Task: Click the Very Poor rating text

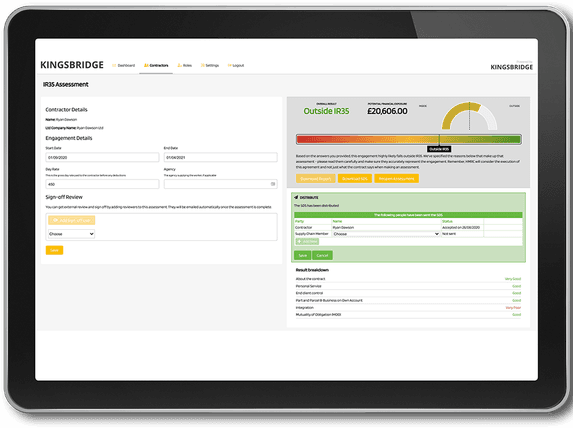Action: click(x=513, y=308)
